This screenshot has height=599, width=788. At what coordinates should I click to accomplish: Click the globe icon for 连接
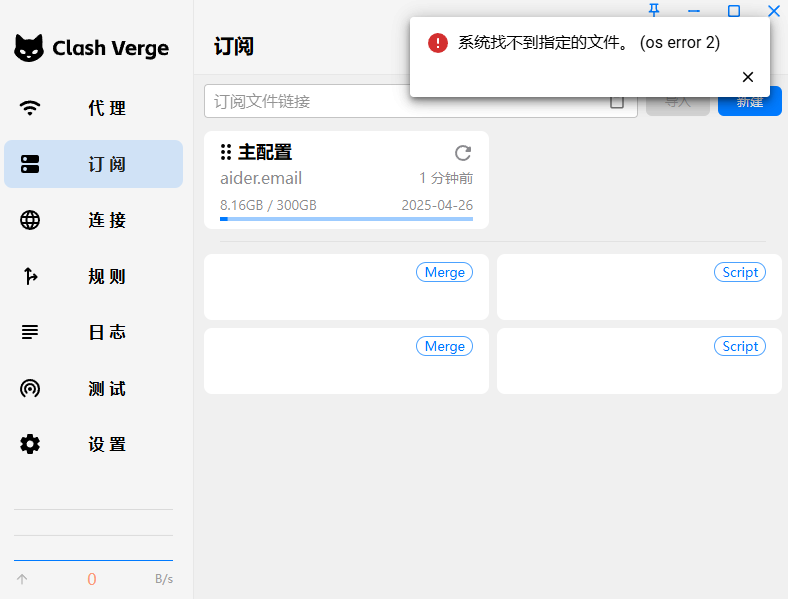tap(30, 220)
